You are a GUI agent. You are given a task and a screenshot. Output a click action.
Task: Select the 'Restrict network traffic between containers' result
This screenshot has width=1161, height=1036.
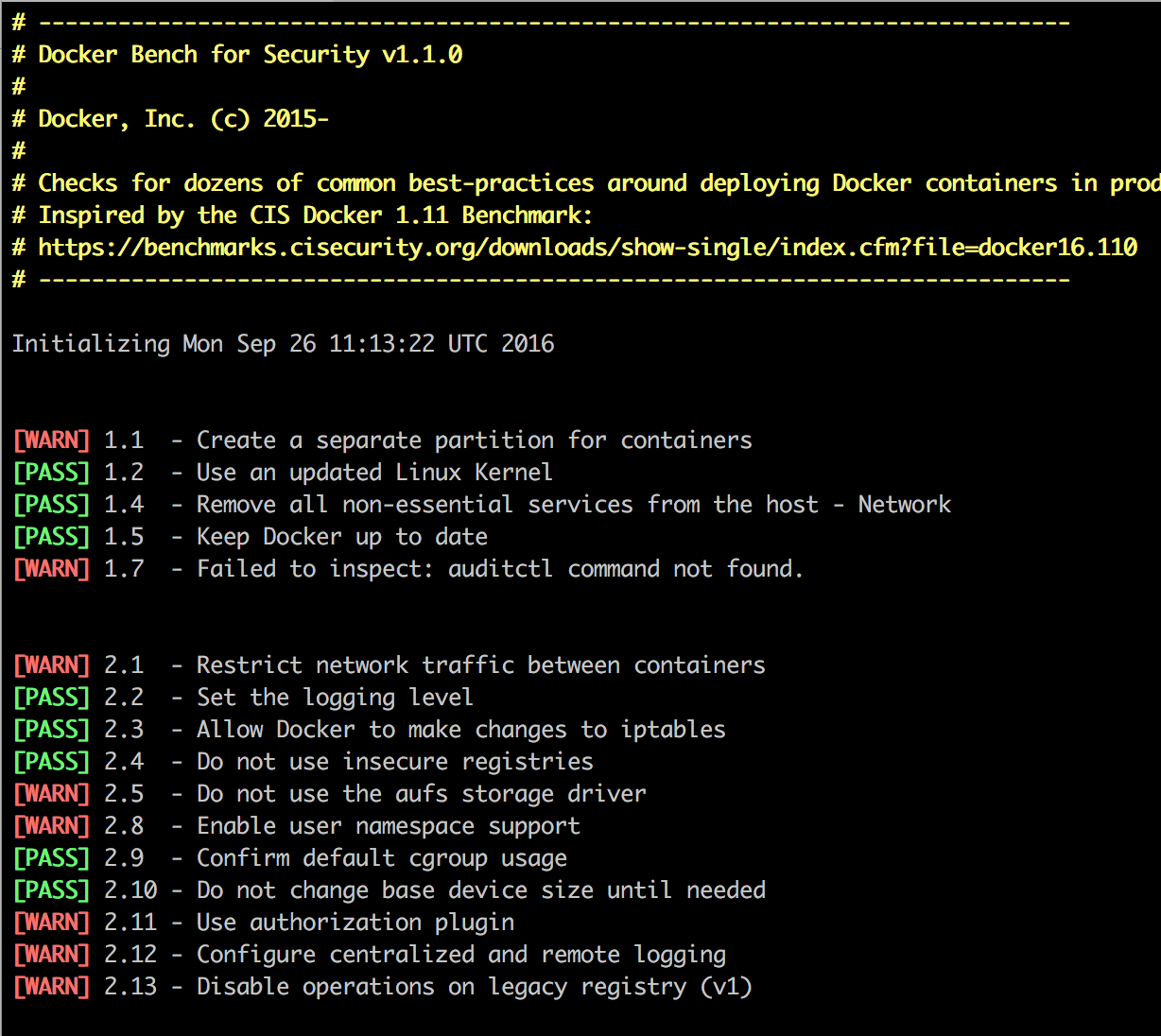(x=480, y=665)
